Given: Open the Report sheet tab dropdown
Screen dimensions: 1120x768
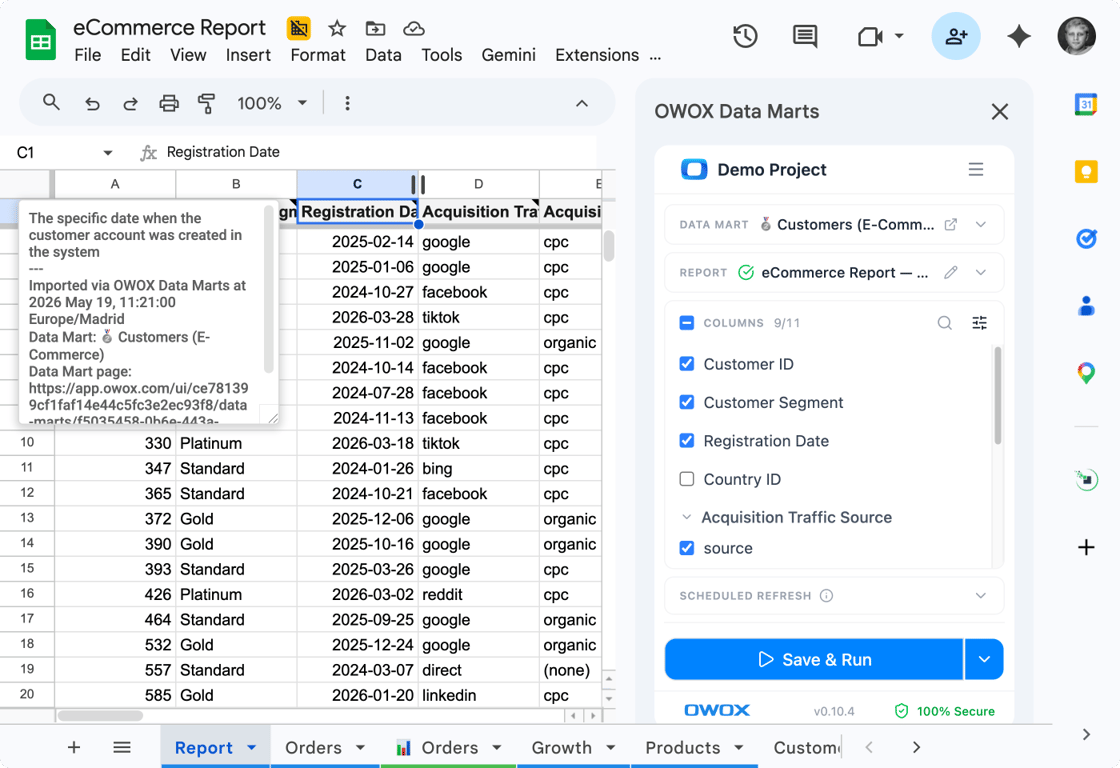Looking at the screenshot, I should pyautogui.click(x=251, y=748).
